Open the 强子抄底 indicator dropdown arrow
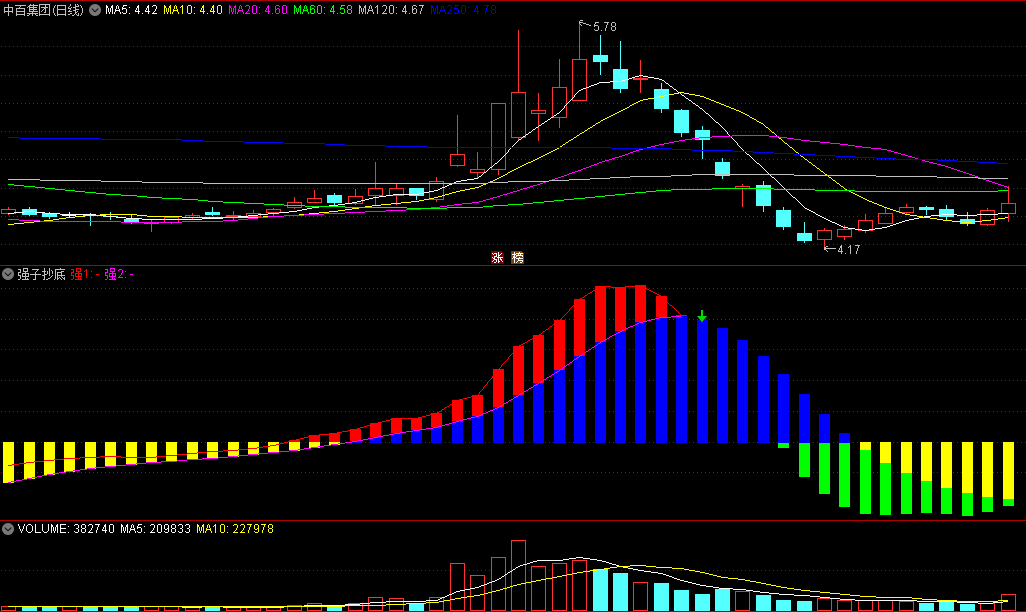 [8, 274]
